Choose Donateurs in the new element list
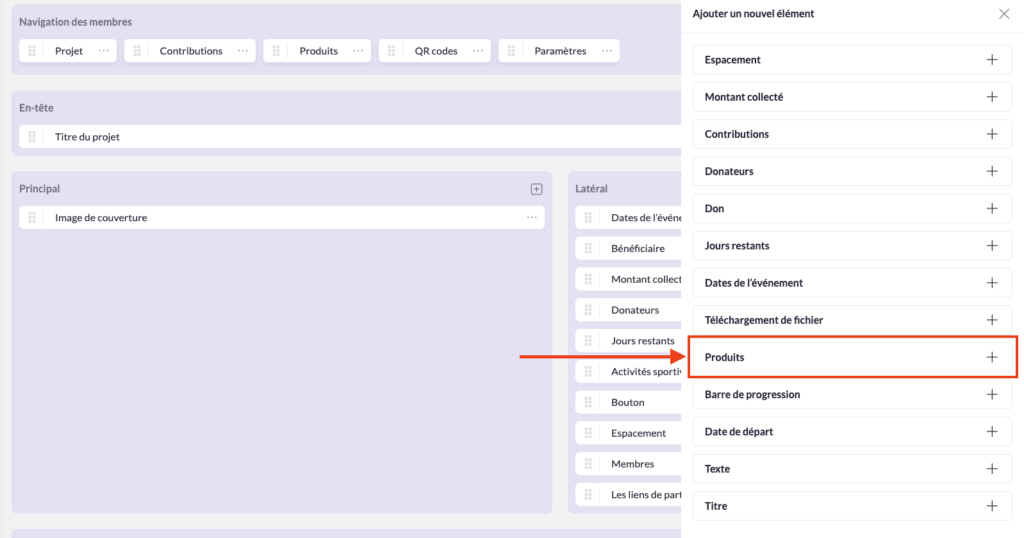Viewport: 1024px width, 538px height. coord(729,171)
